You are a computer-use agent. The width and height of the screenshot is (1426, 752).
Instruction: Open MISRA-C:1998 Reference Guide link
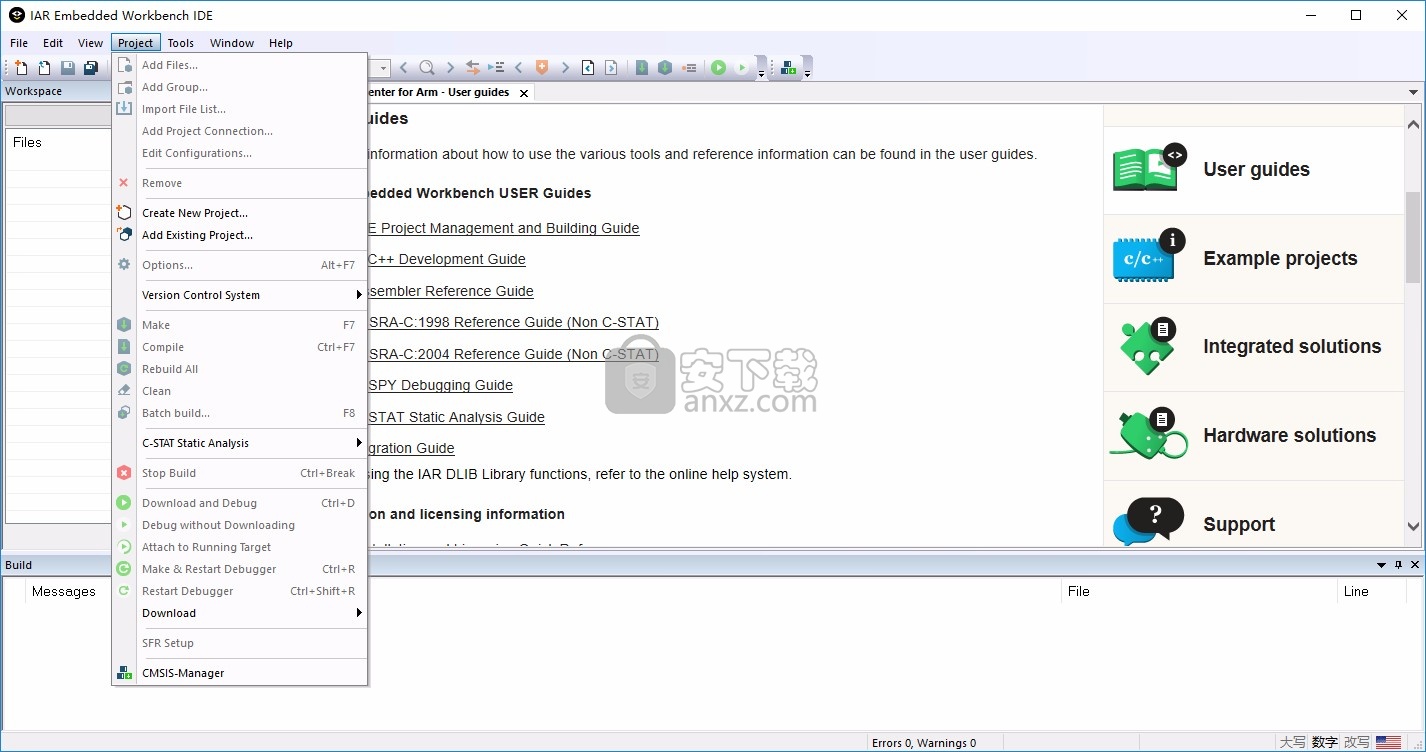(514, 322)
